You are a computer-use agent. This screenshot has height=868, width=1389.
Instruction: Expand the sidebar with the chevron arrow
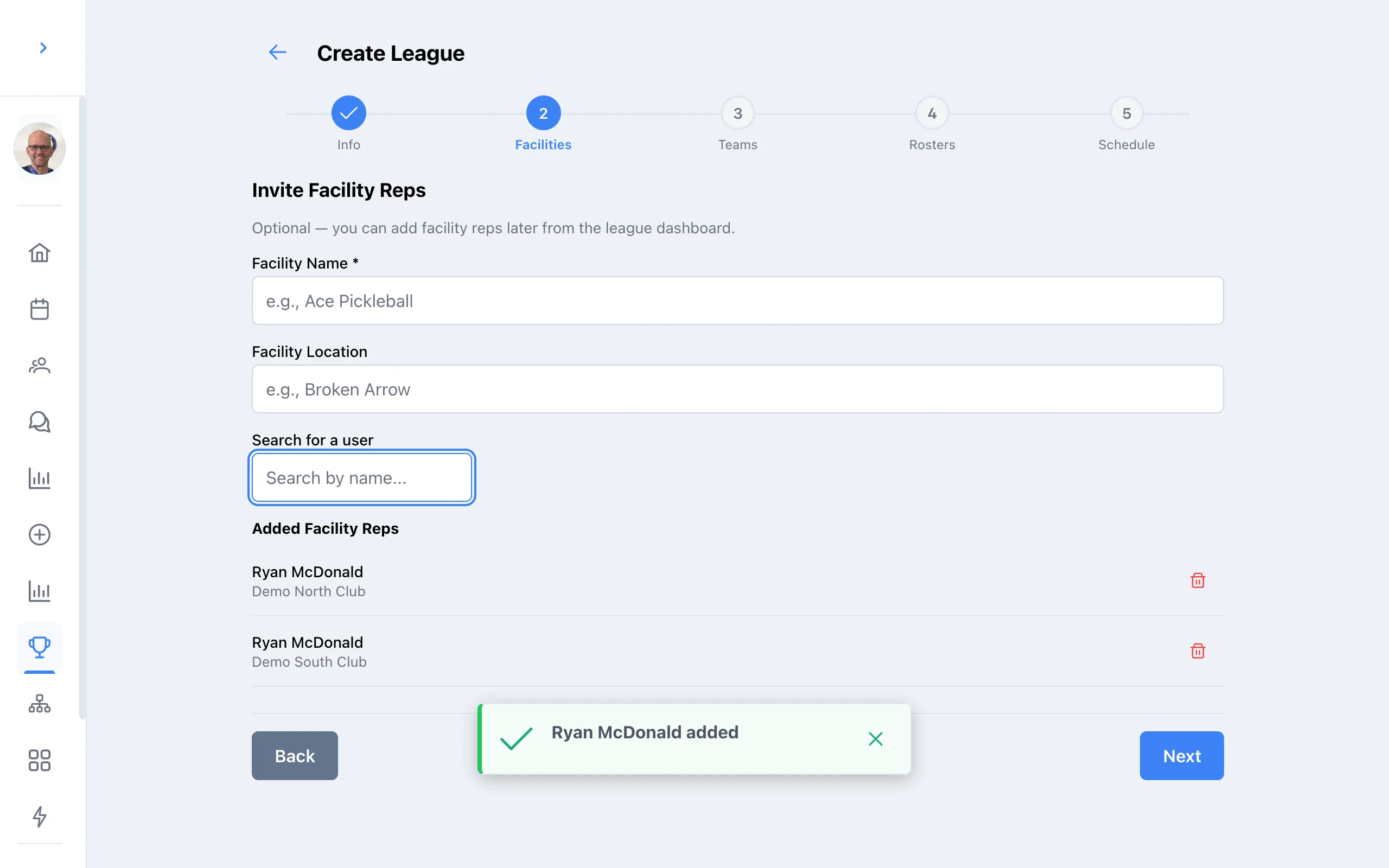coord(43,48)
